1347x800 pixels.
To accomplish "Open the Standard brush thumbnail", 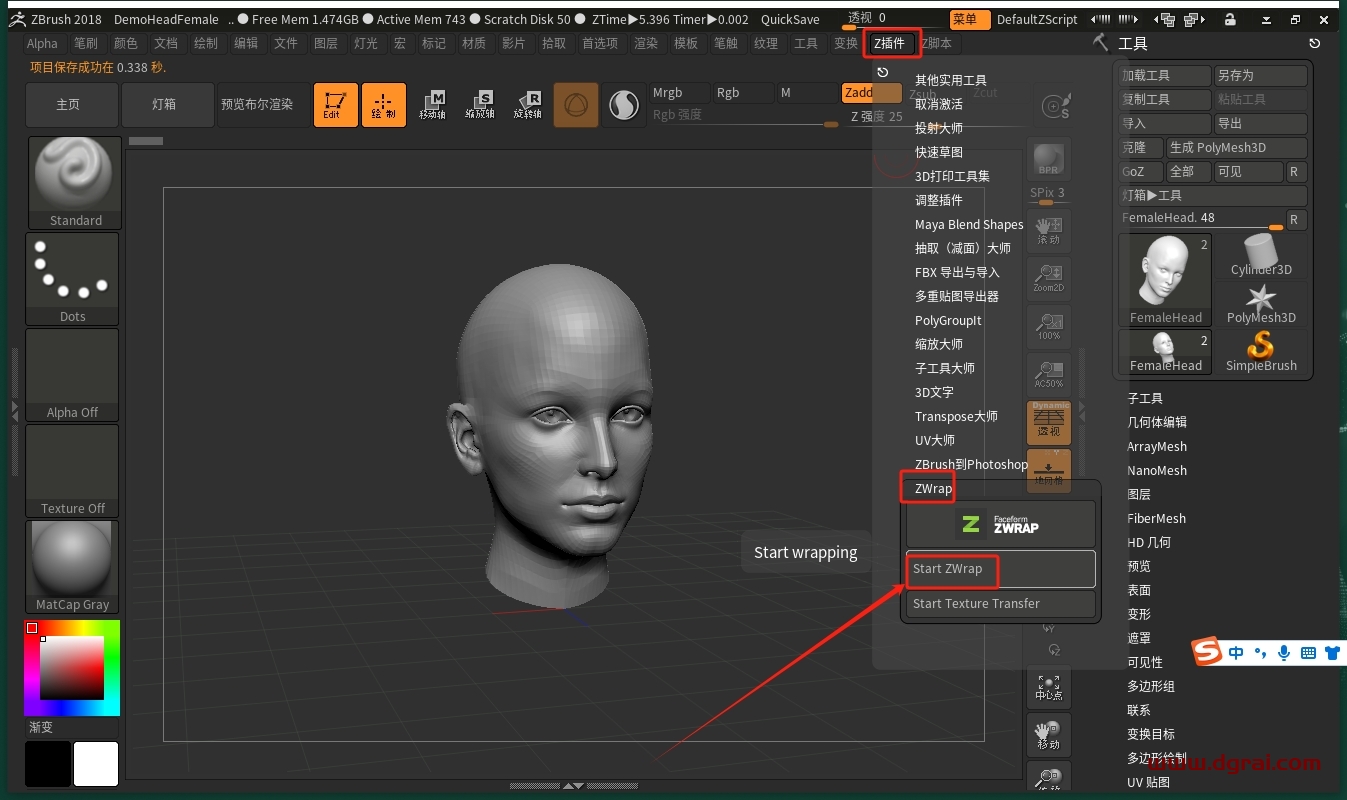I will pos(75,182).
